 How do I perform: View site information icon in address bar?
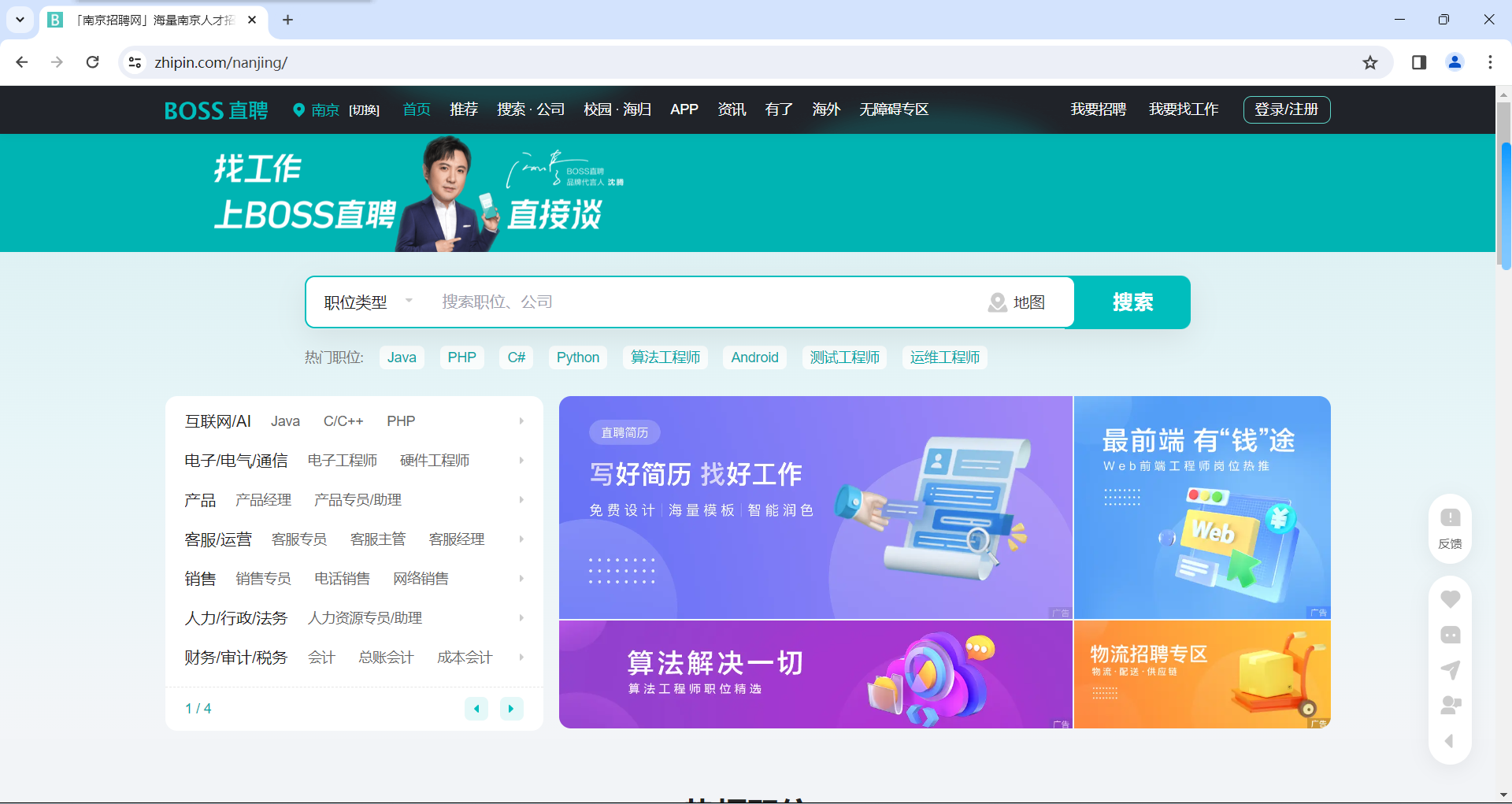click(x=135, y=62)
